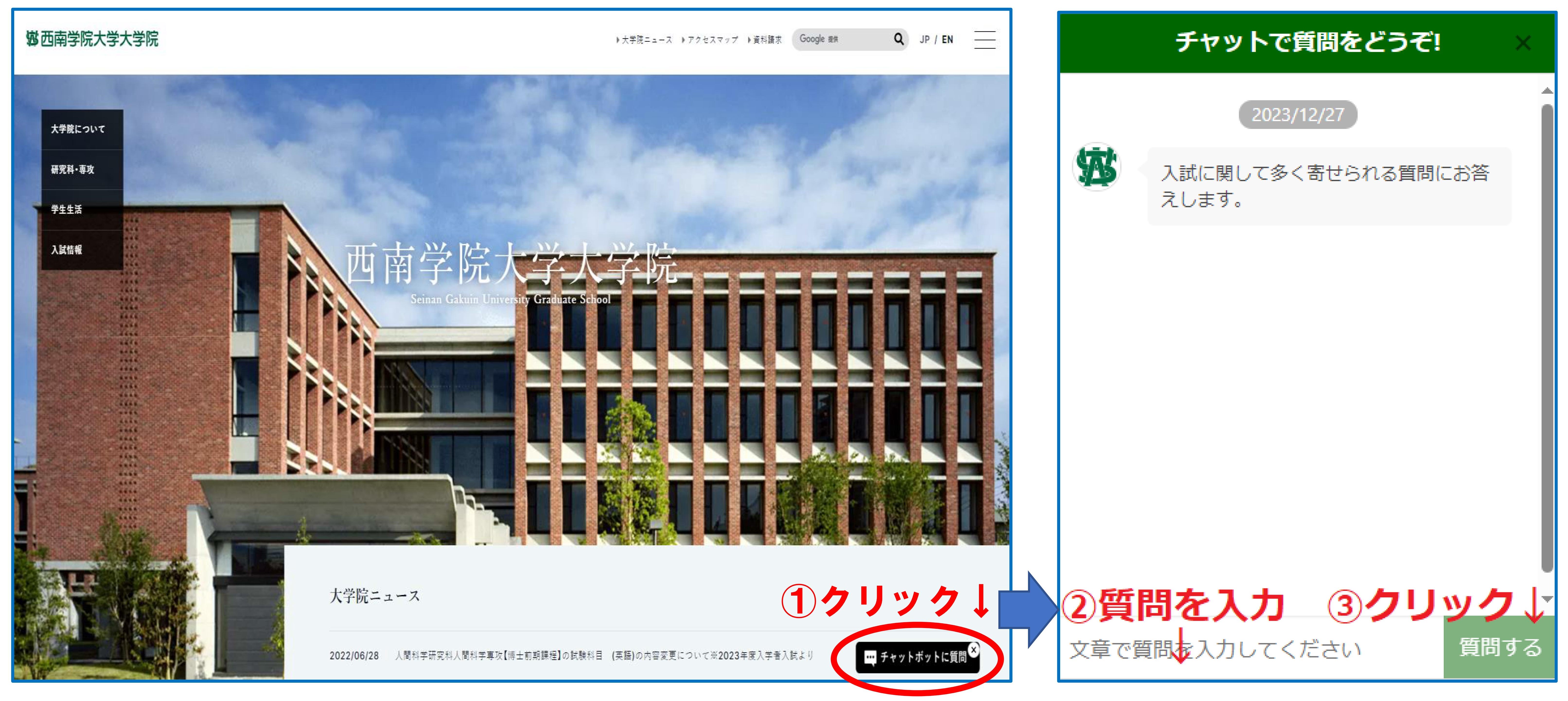Open the 資料請求 link
Image resolution: width=1568 pixels, height=701 pixels.
tap(765, 40)
